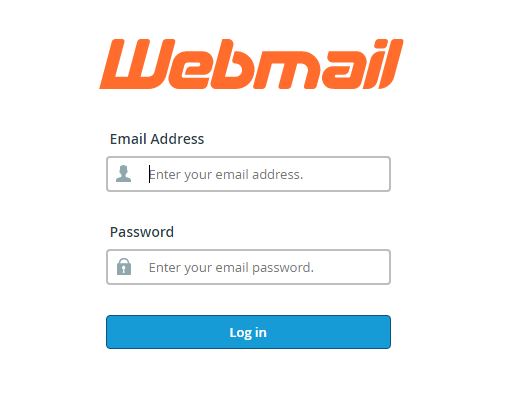
Task: Click the 'Log in' text on blue button
Action: pos(248,332)
